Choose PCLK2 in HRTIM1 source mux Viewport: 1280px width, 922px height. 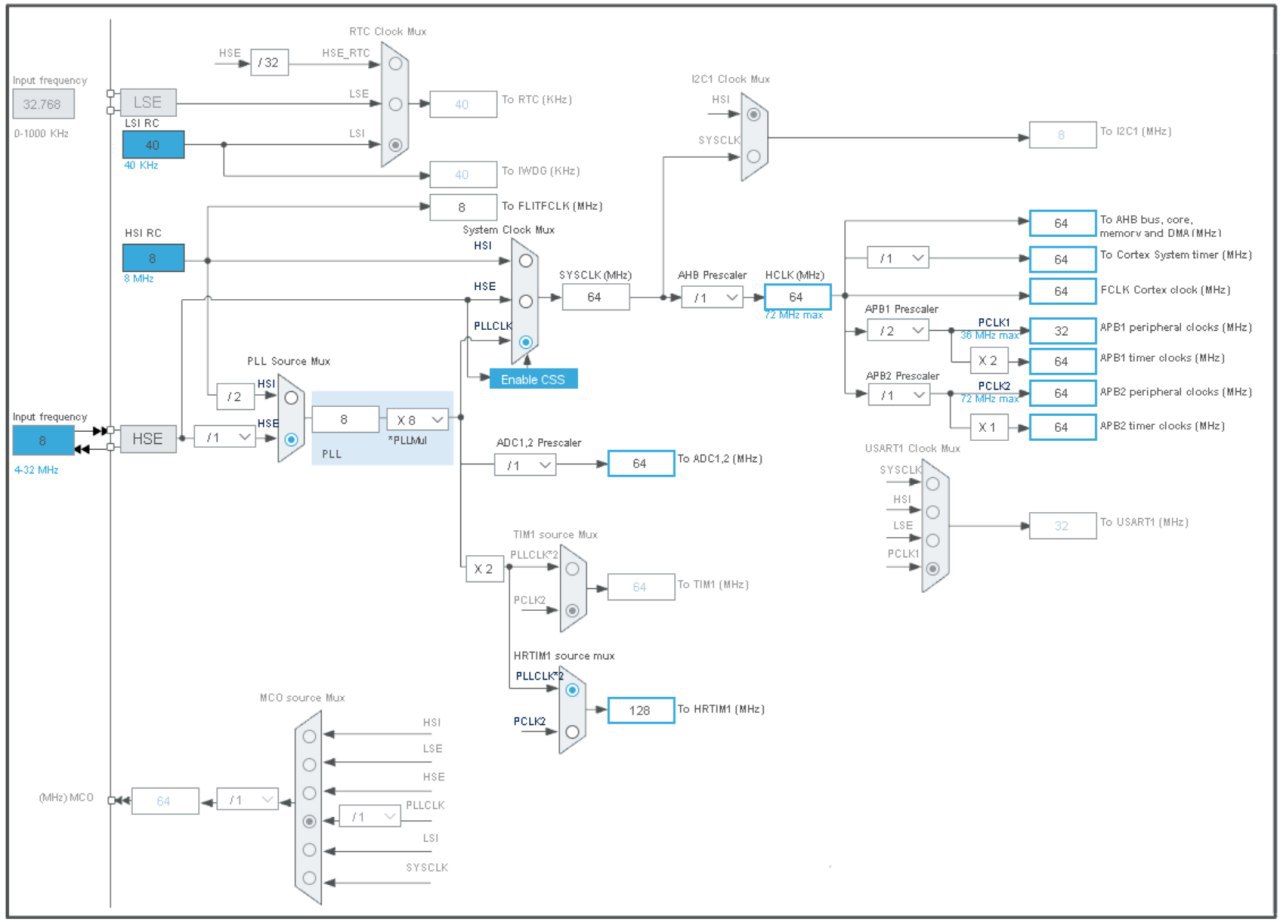572,731
